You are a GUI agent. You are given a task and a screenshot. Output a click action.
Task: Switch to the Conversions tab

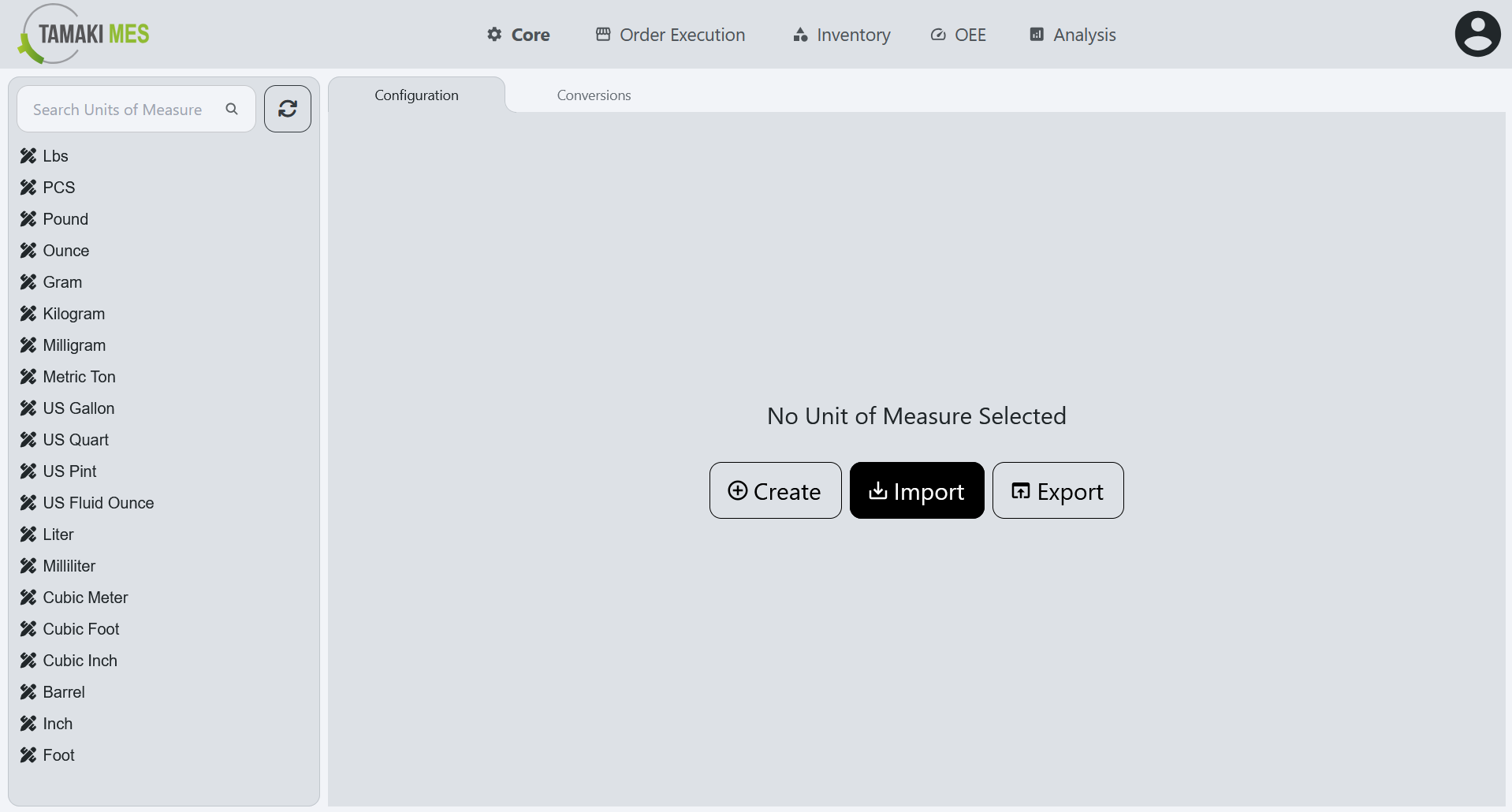point(593,95)
